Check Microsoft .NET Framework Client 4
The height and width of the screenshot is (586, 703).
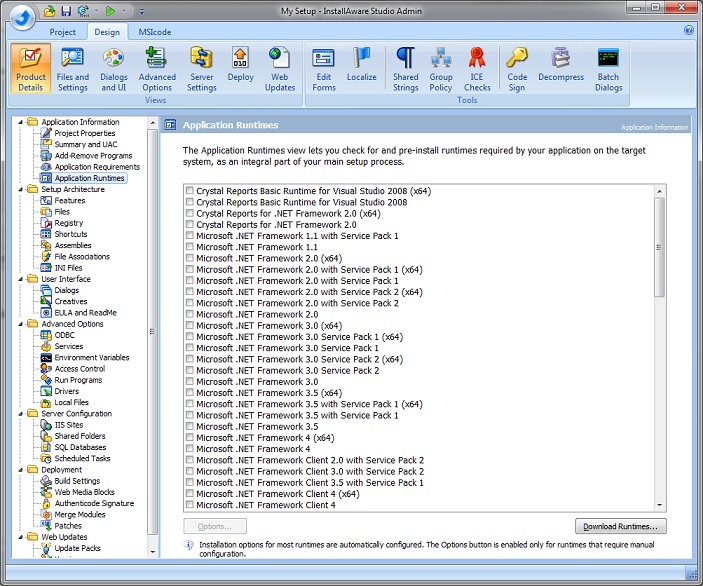(190, 504)
